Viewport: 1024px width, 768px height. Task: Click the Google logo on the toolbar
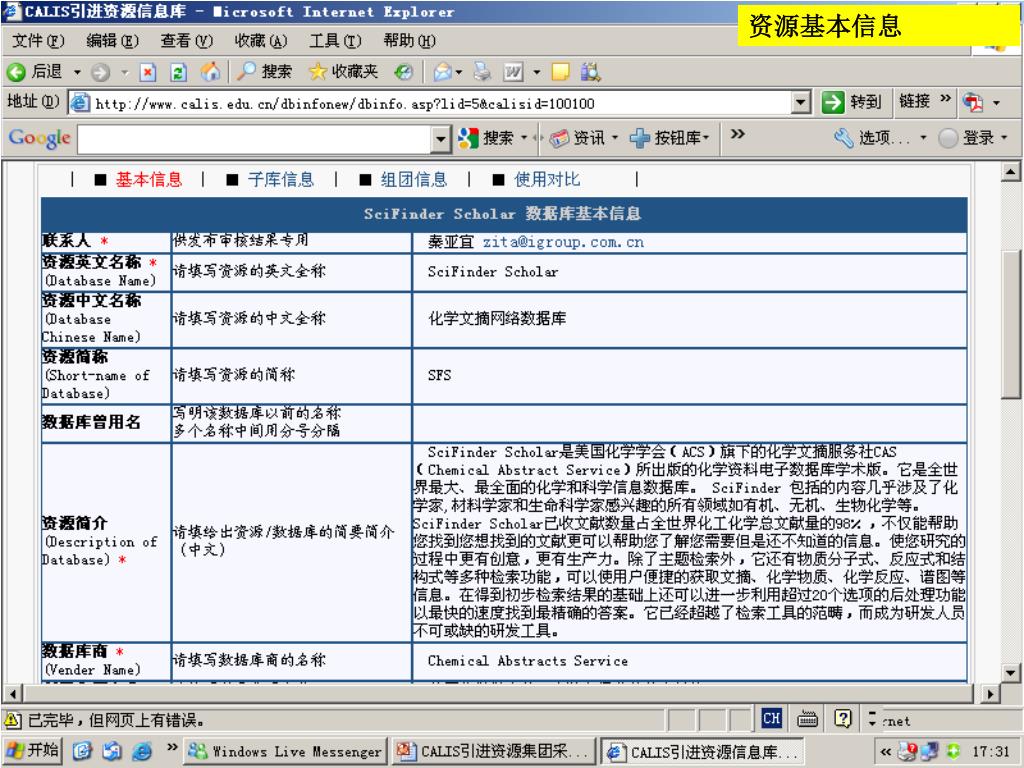39,138
